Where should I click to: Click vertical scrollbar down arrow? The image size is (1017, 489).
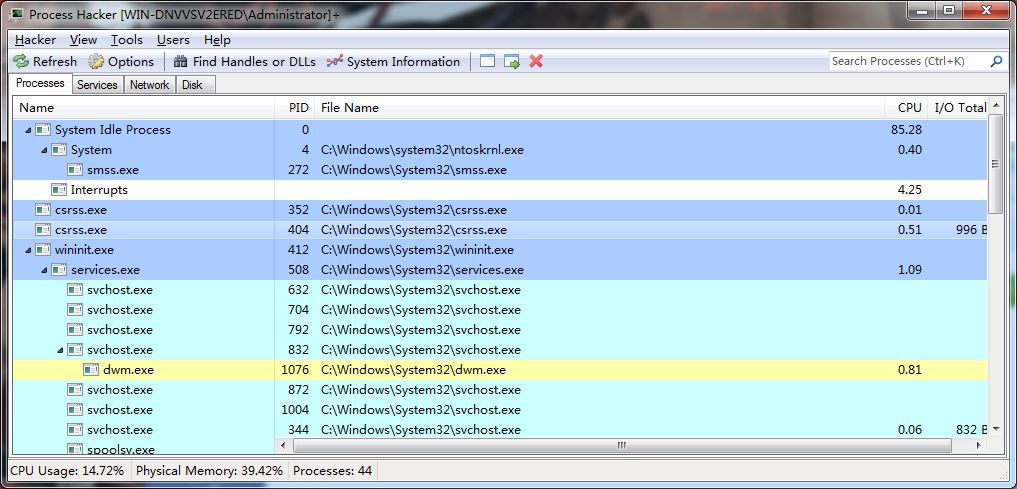click(x=996, y=428)
